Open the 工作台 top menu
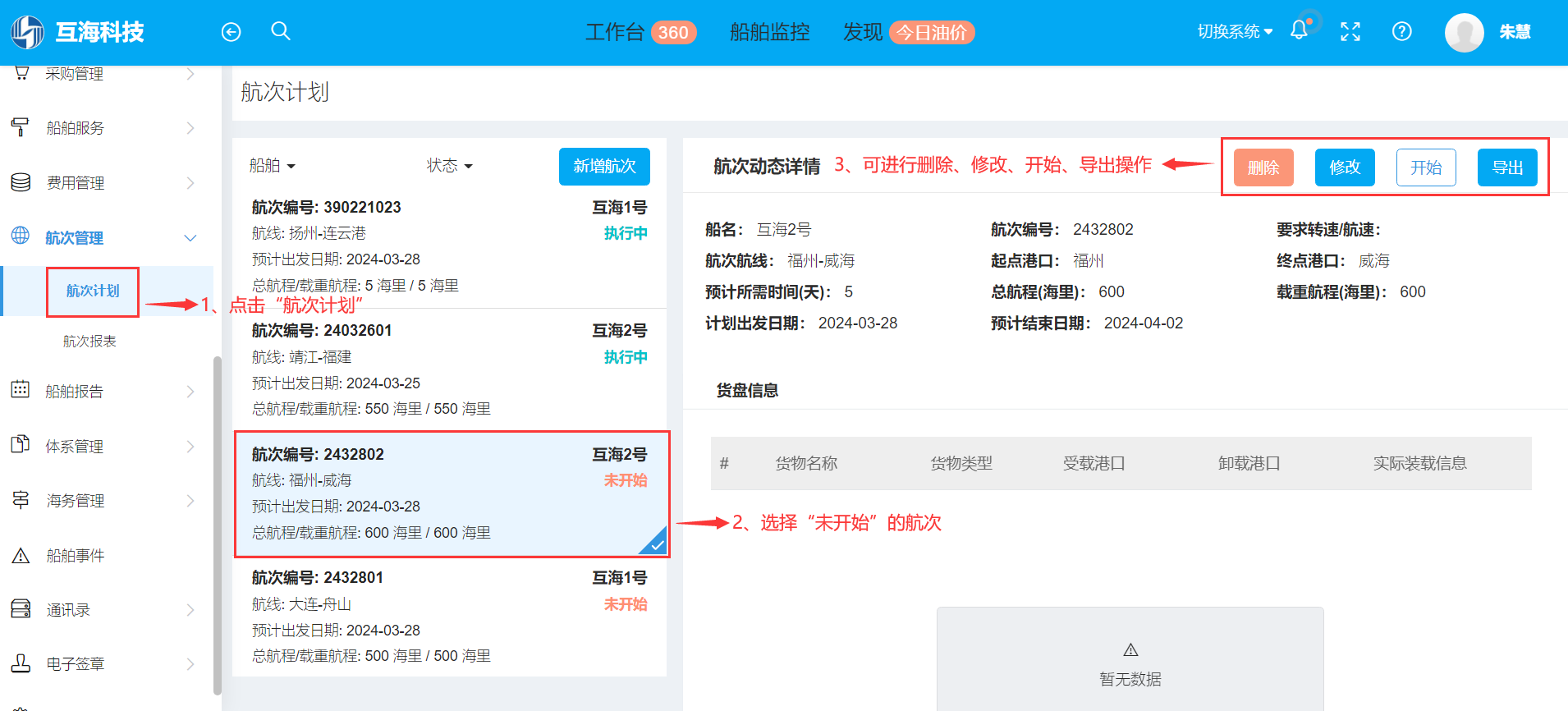 [614, 32]
